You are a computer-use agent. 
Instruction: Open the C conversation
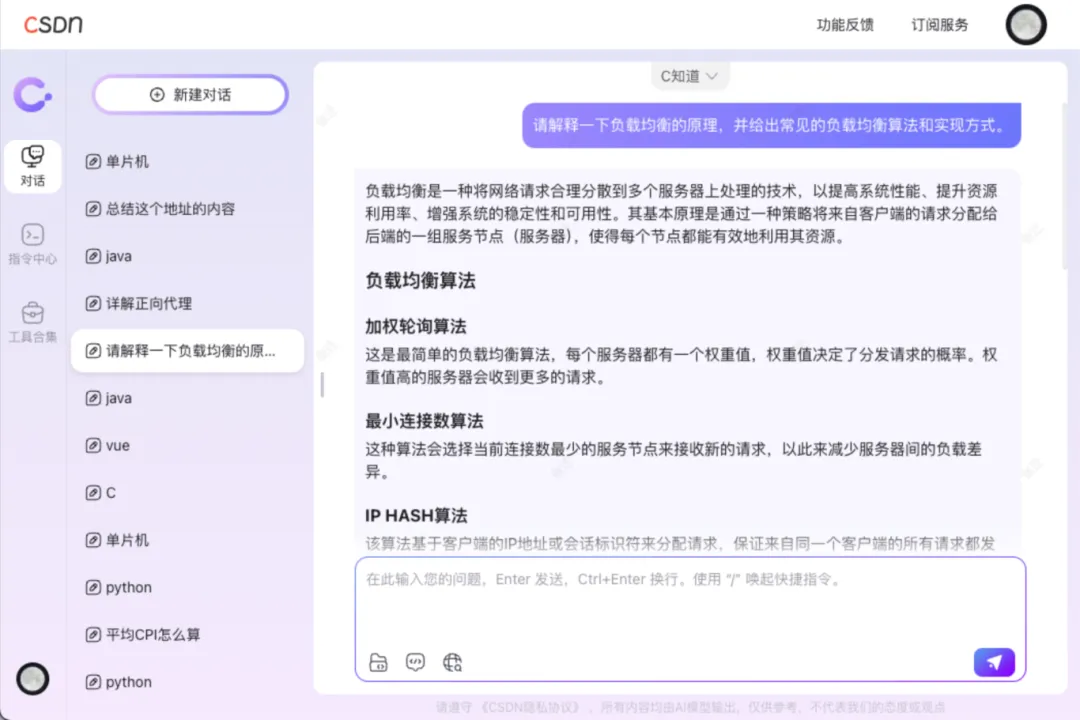pos(187,493)
